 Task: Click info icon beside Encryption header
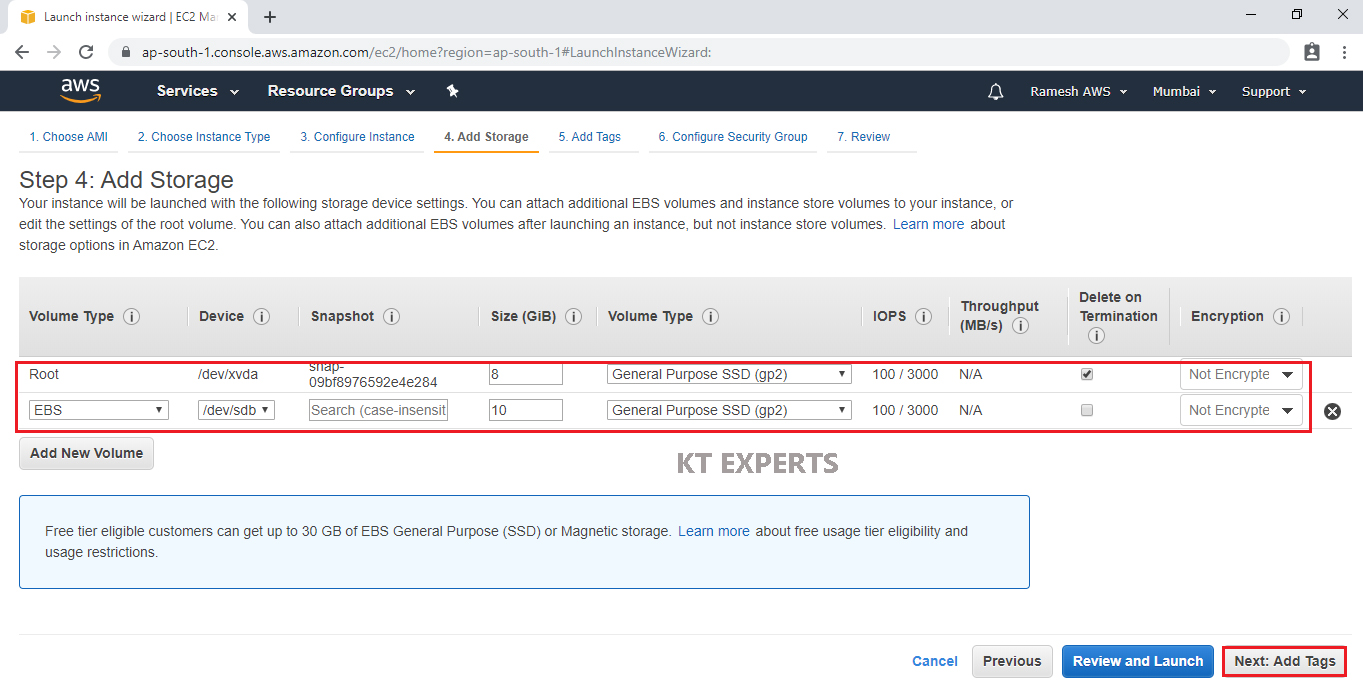1282,316
